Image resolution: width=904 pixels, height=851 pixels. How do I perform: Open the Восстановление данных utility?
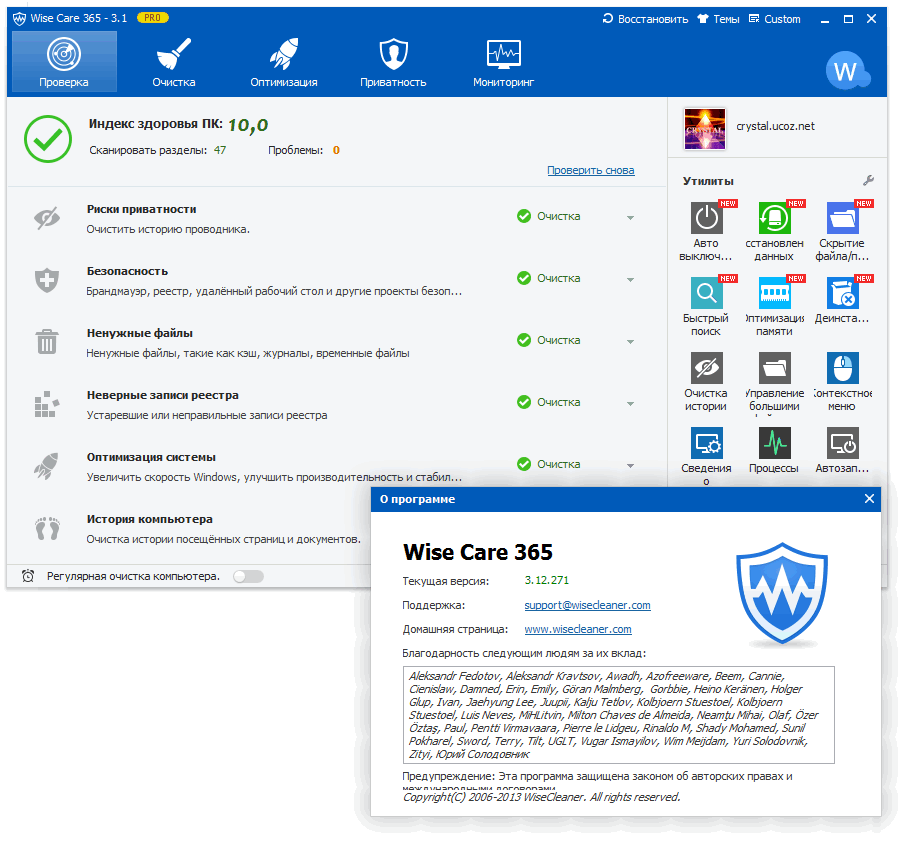pyautogui.click(x=774, y=232)
